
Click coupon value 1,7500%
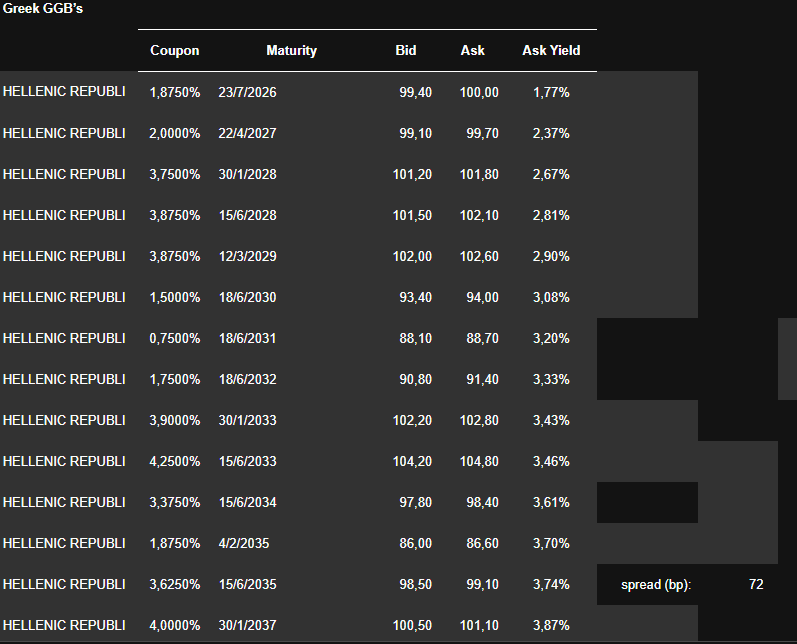coord(174,379)
